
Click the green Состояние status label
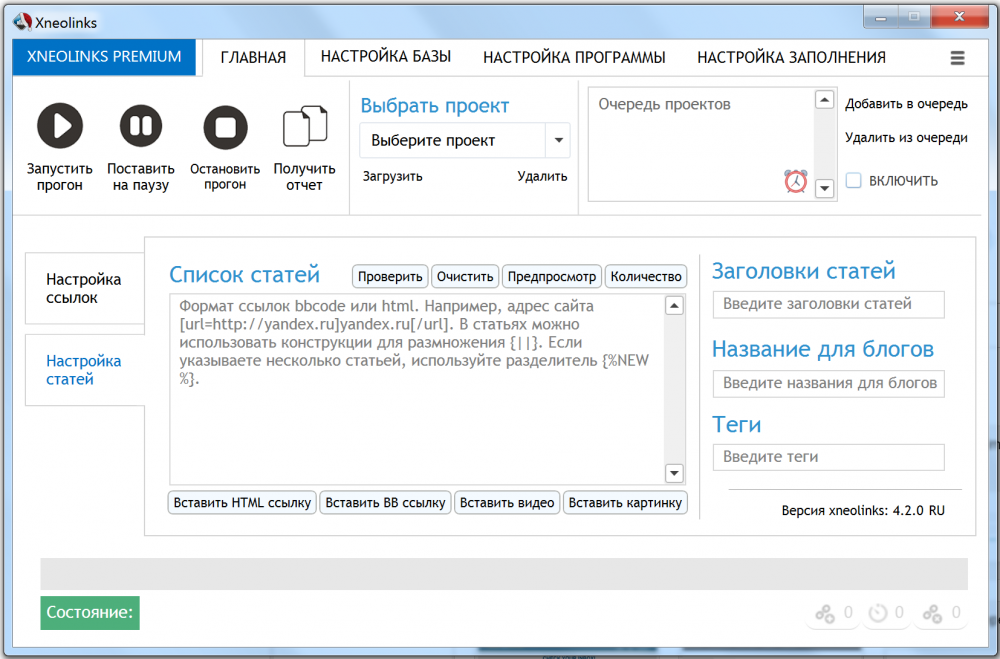(x=90, y=612)
